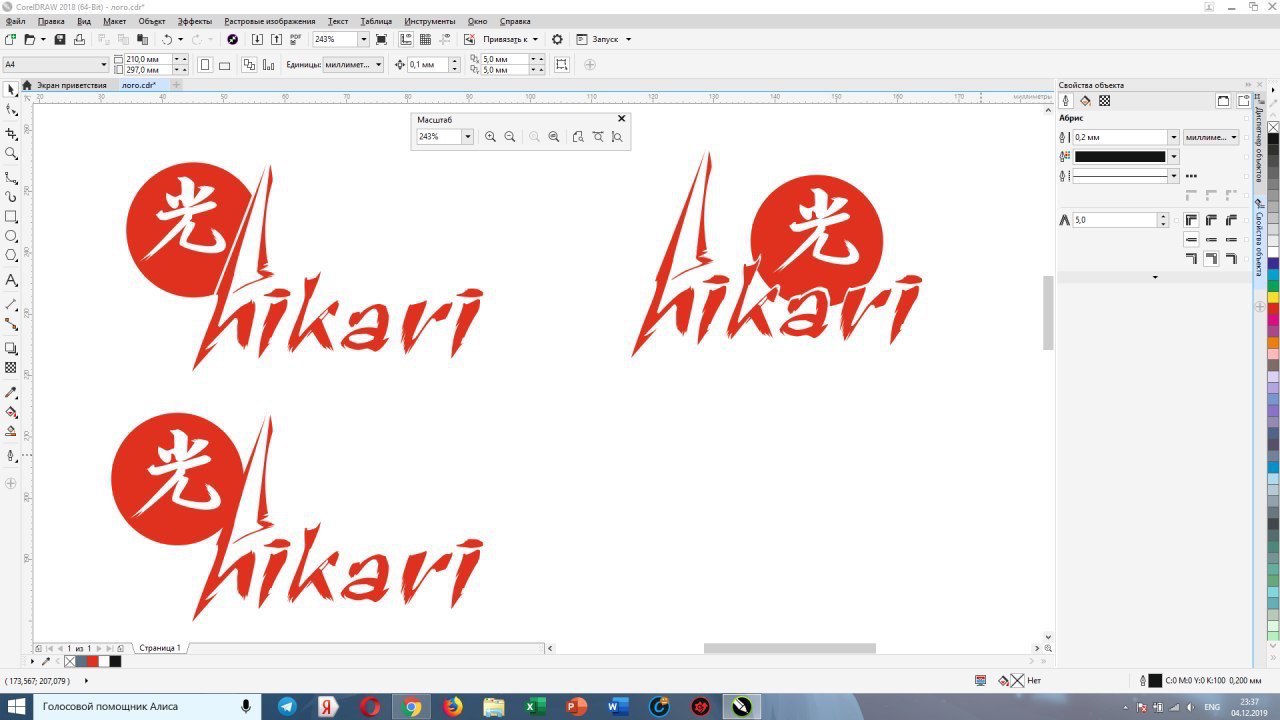
Task: Click the Publish to PDF icon
Action: (295, 39)
